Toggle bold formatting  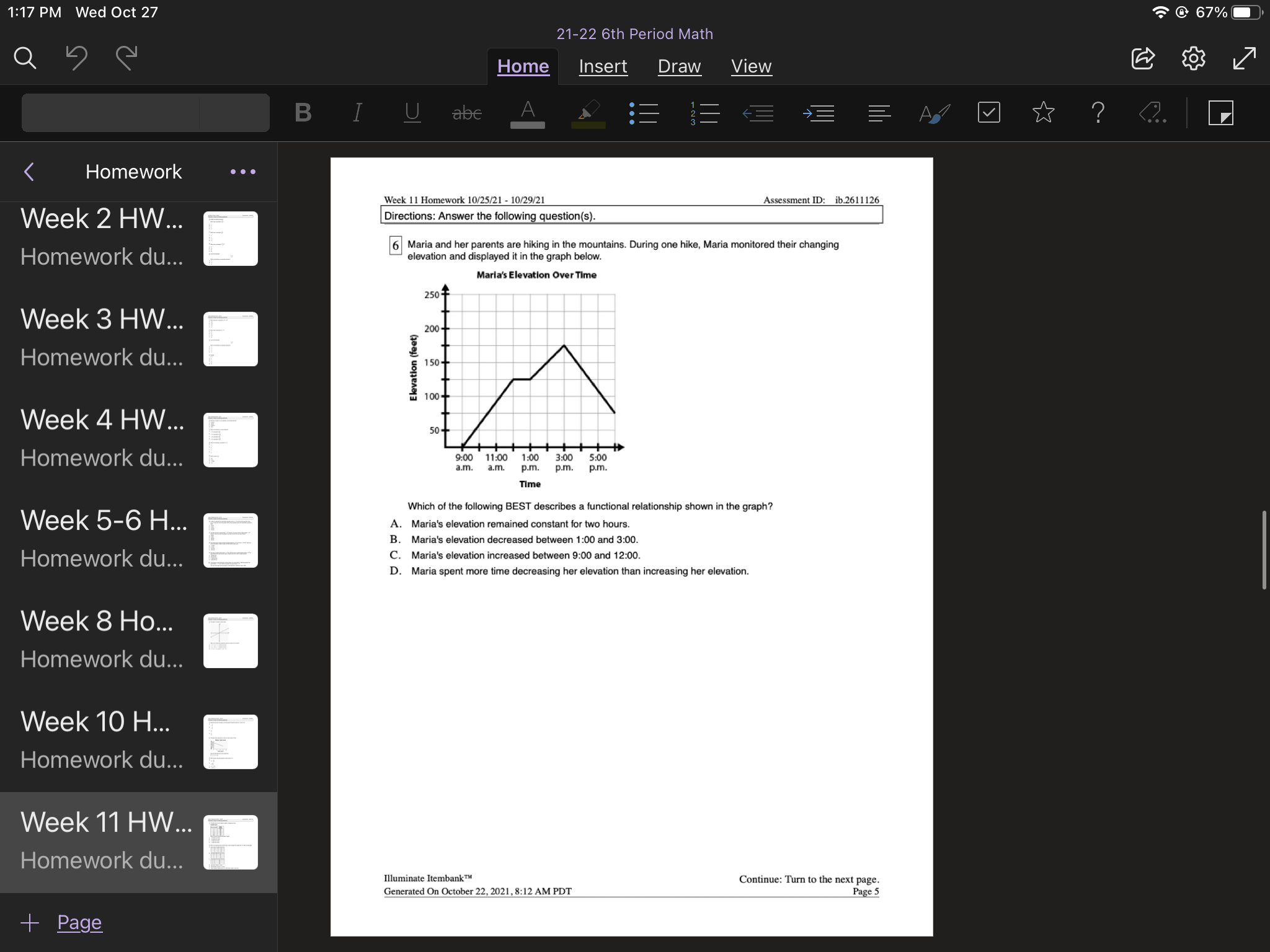(303, 113)
